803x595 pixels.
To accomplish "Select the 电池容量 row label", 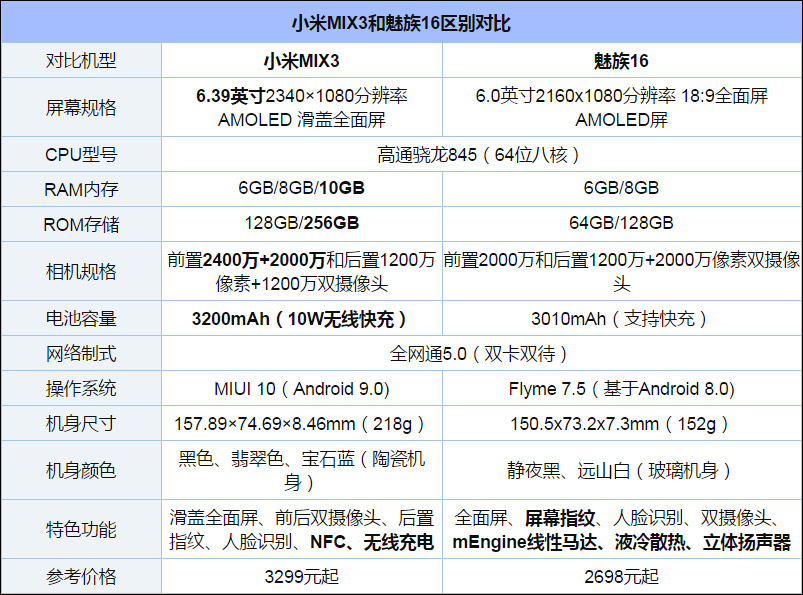I will coord(81,318).
